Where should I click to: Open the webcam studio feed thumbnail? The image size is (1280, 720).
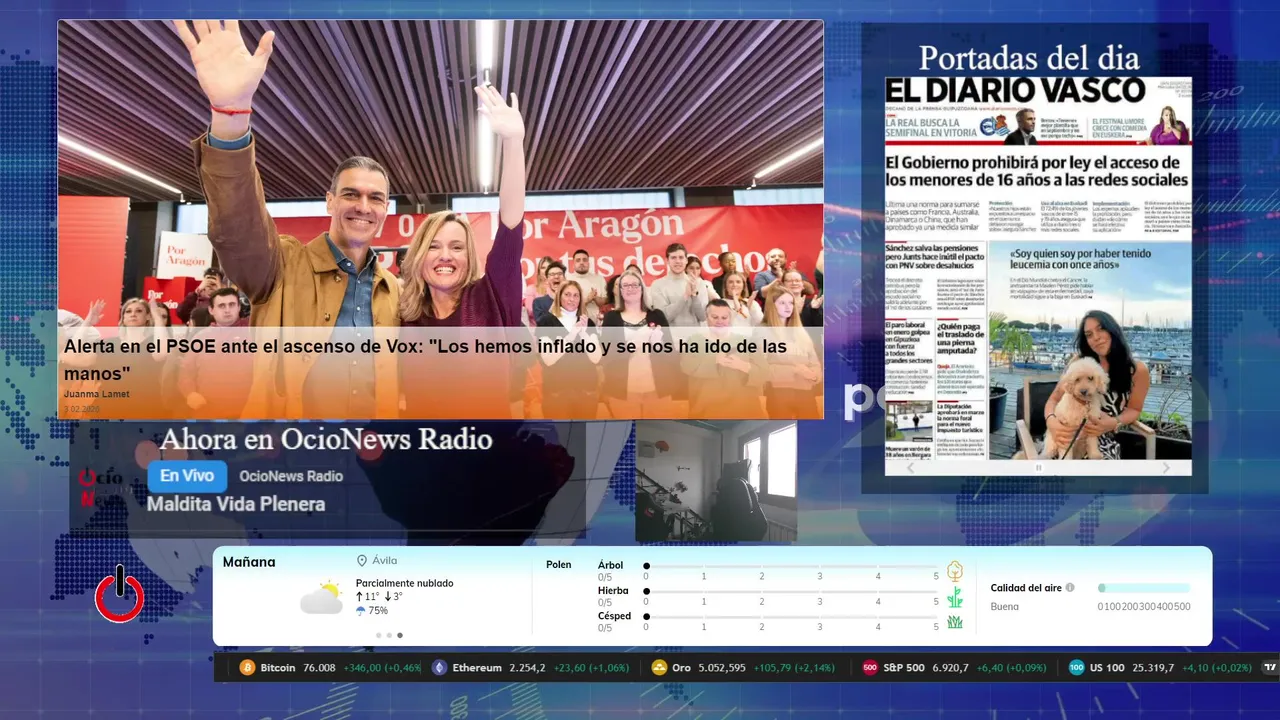pos(716,482)
